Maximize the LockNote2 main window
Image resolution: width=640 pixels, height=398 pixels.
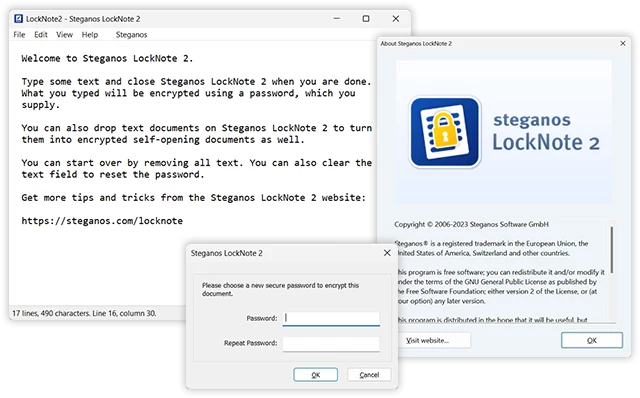tap(366, 18)
